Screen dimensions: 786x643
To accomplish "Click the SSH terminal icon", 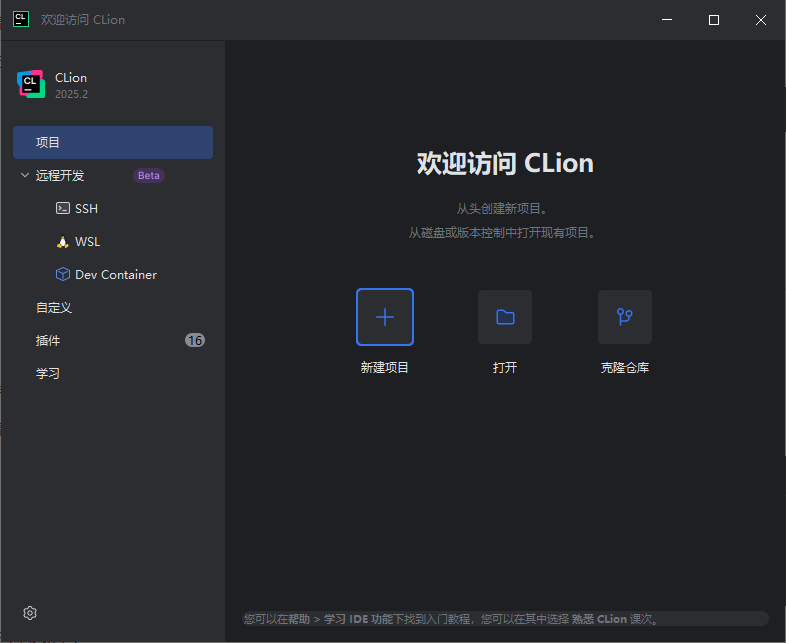I will 63,208.
